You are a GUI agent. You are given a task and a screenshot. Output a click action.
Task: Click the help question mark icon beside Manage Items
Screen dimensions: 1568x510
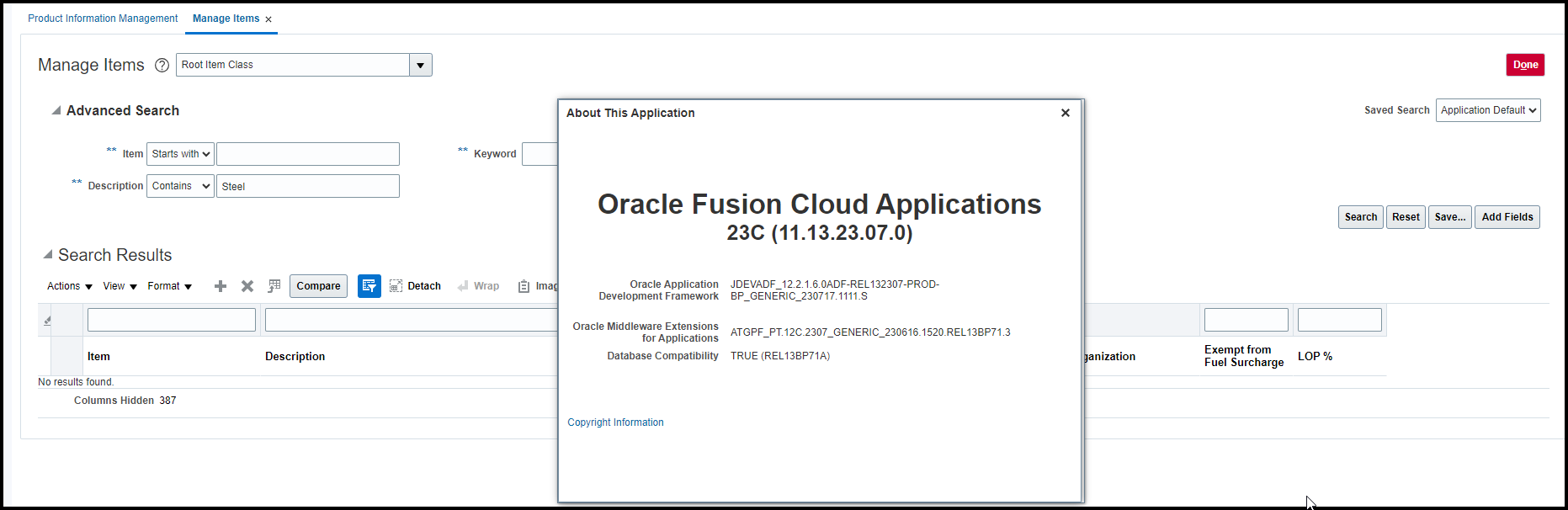click(x=162, y=65)
